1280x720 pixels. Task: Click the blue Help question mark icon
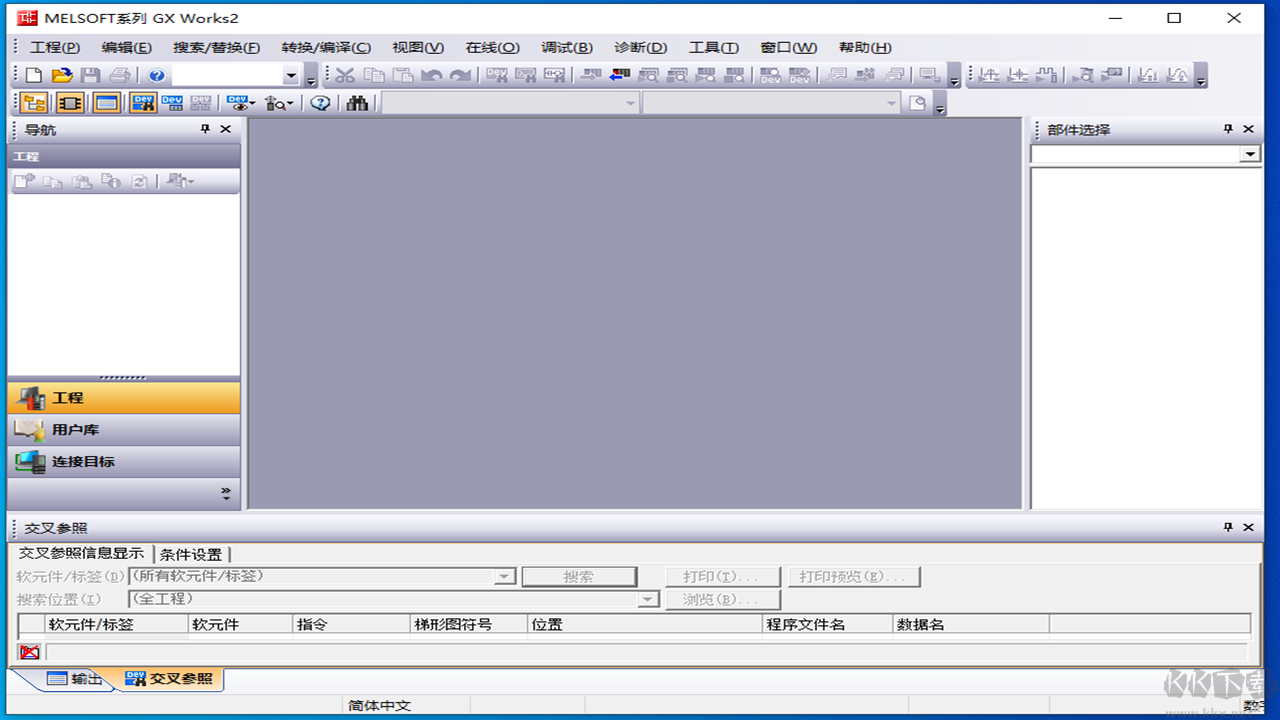point(156,74)
